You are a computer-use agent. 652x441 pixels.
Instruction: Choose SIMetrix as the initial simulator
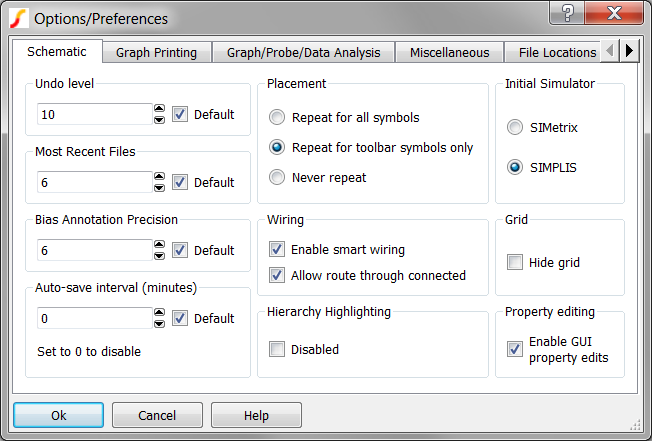[x=515, y=128]
